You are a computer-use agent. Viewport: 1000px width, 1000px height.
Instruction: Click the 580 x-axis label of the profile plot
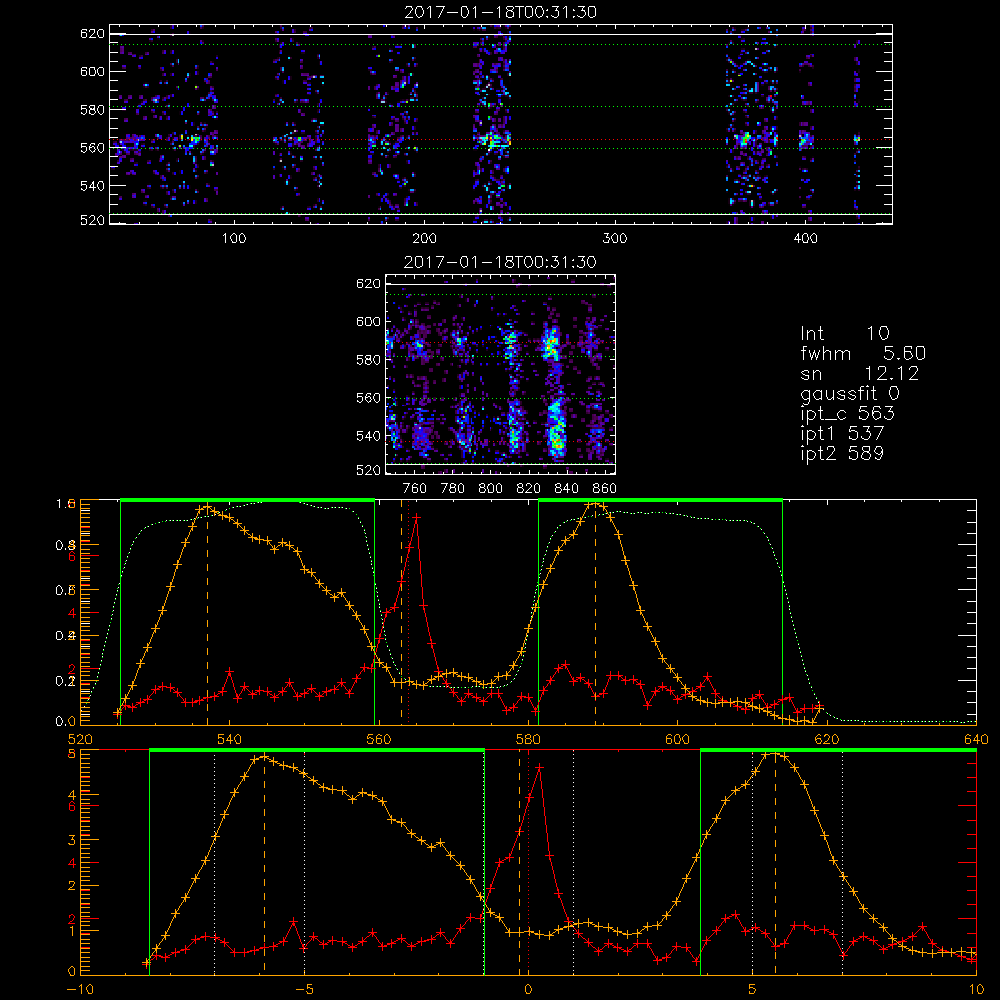point(528,739)
